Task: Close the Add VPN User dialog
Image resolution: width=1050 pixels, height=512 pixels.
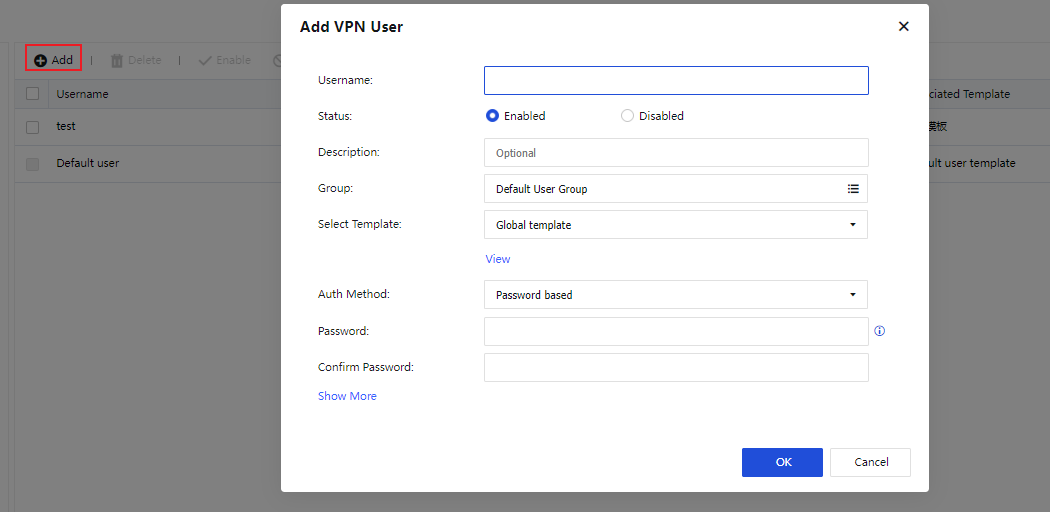Action: point(904,27)
